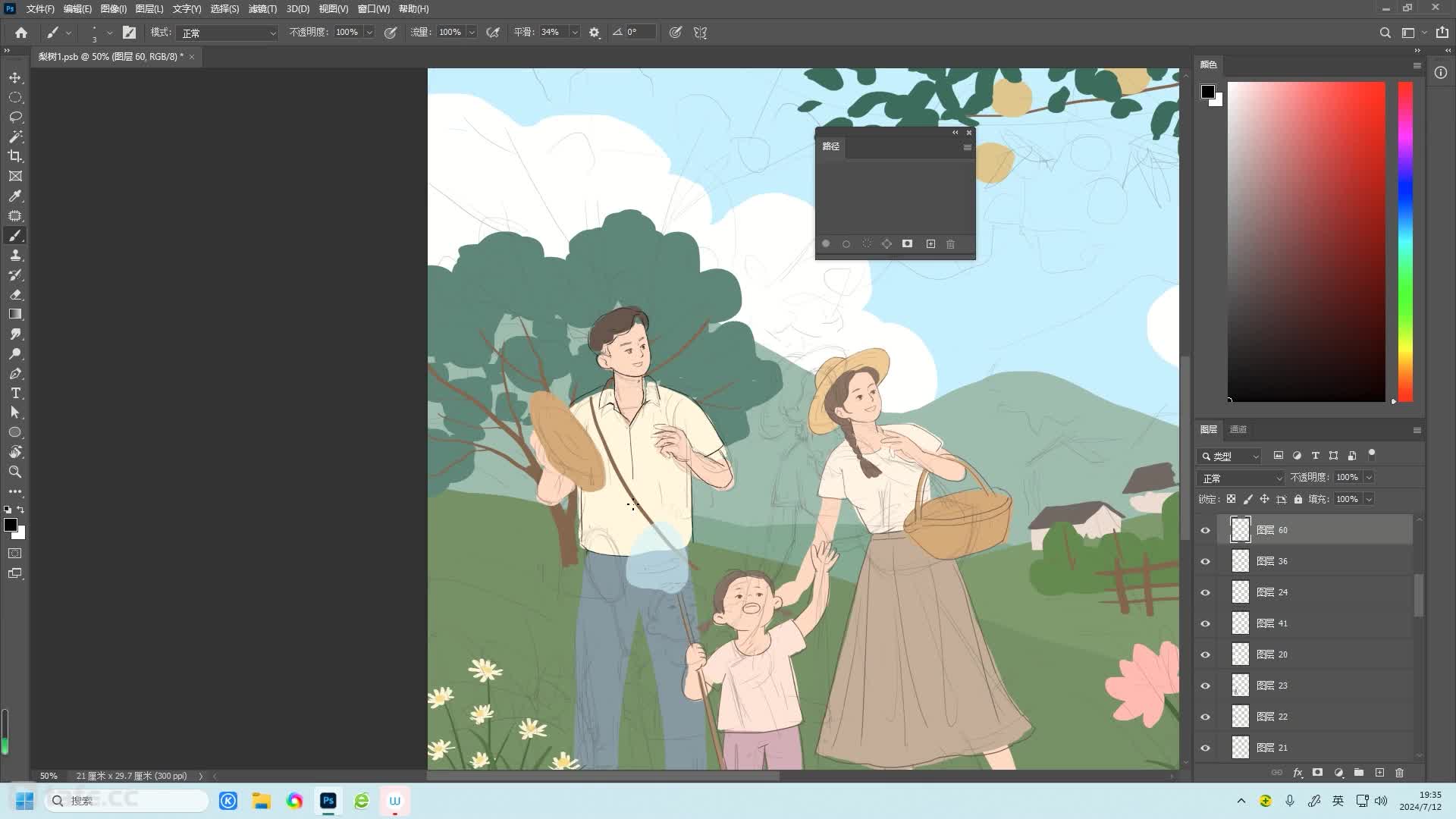Switch to the 通道 tab
This screenshot has height=819, width=1456.
click(1238, 429)
